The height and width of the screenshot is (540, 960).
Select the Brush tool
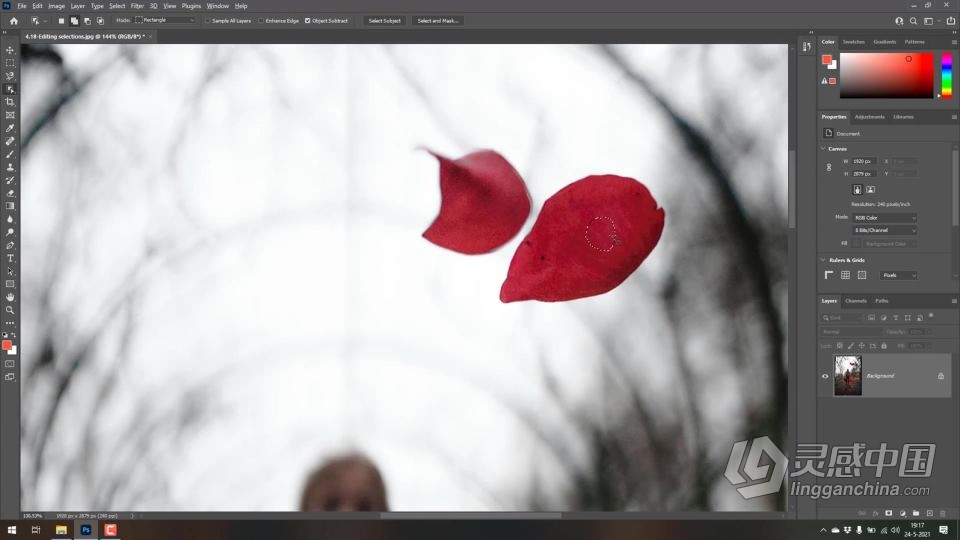10,154
